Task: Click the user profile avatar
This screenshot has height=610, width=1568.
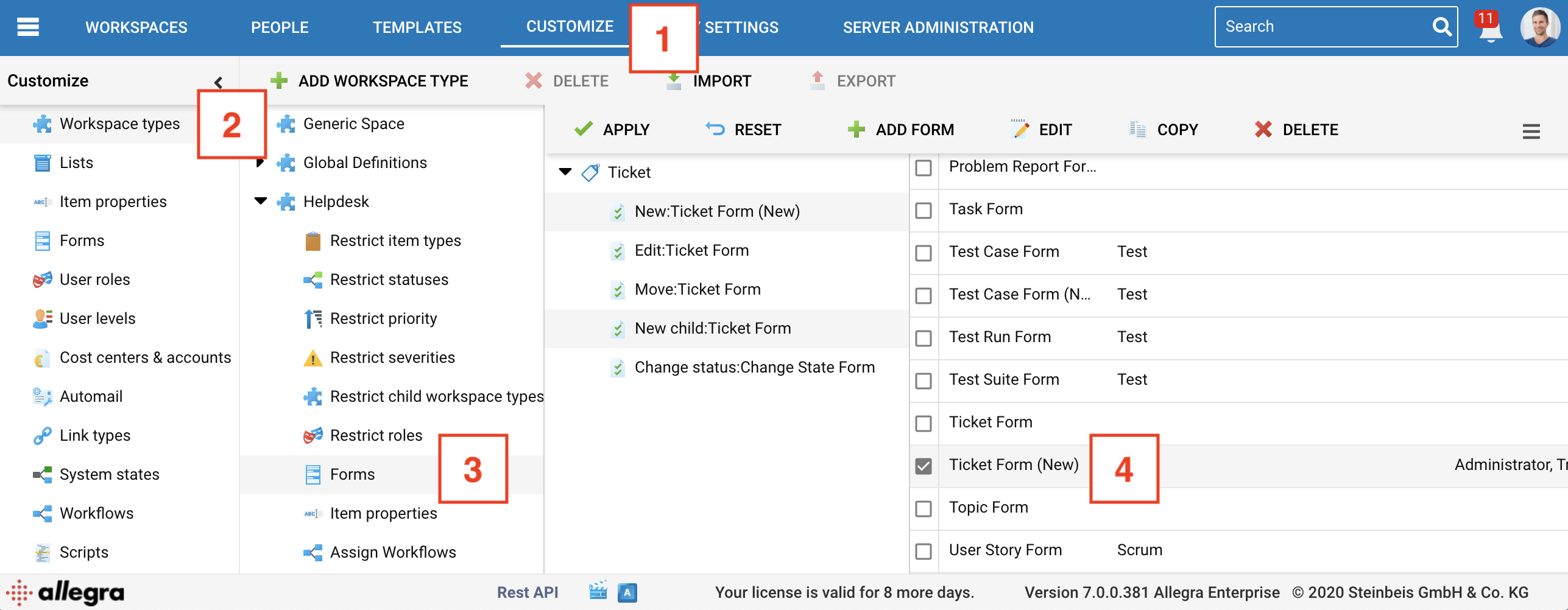Action: click(1539, 27)
